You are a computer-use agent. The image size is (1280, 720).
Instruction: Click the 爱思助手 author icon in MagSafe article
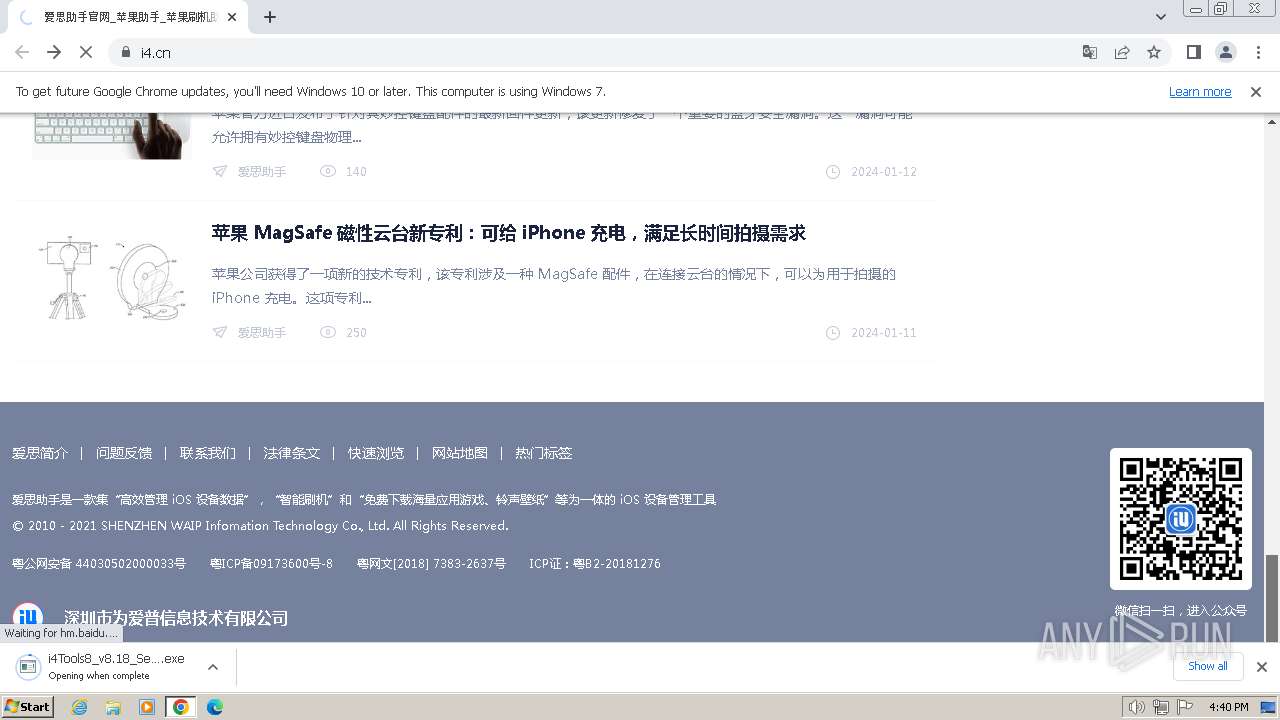(x=220, y=332)
